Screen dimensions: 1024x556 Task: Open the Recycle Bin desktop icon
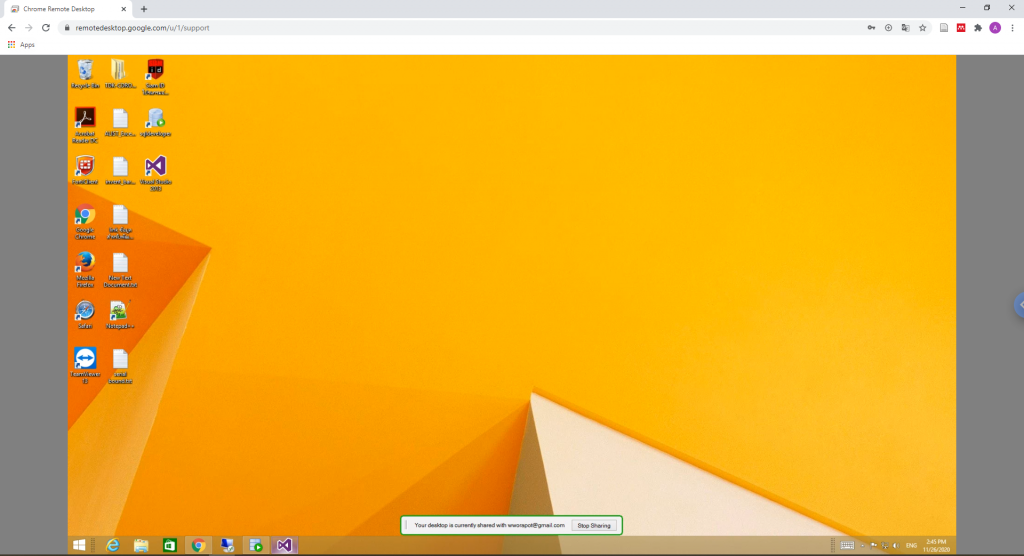85,71
